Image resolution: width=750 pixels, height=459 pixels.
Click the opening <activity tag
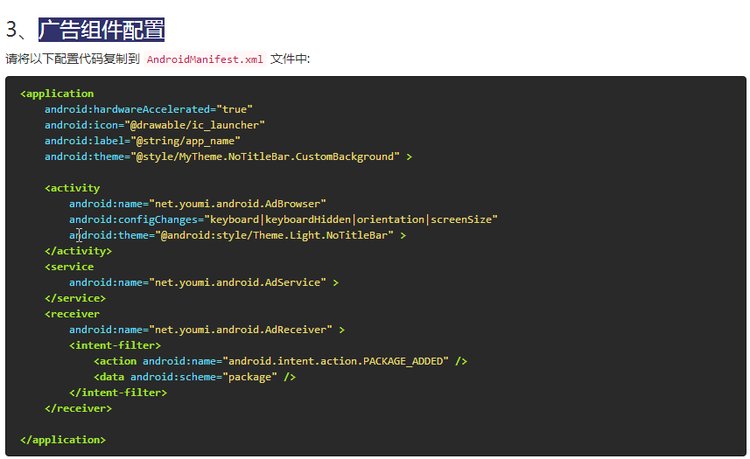pos(72,188)
